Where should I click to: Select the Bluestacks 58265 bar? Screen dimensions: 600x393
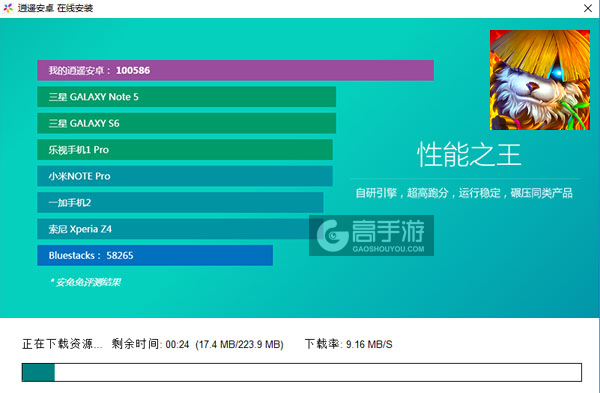(155, 255)
